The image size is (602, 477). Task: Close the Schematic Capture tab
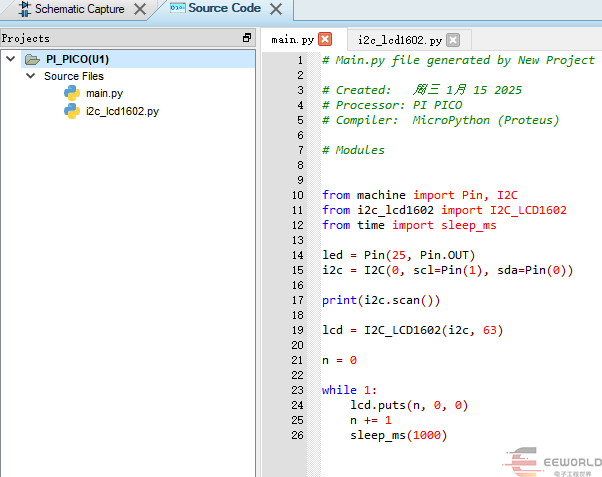(x=140, y=10)
